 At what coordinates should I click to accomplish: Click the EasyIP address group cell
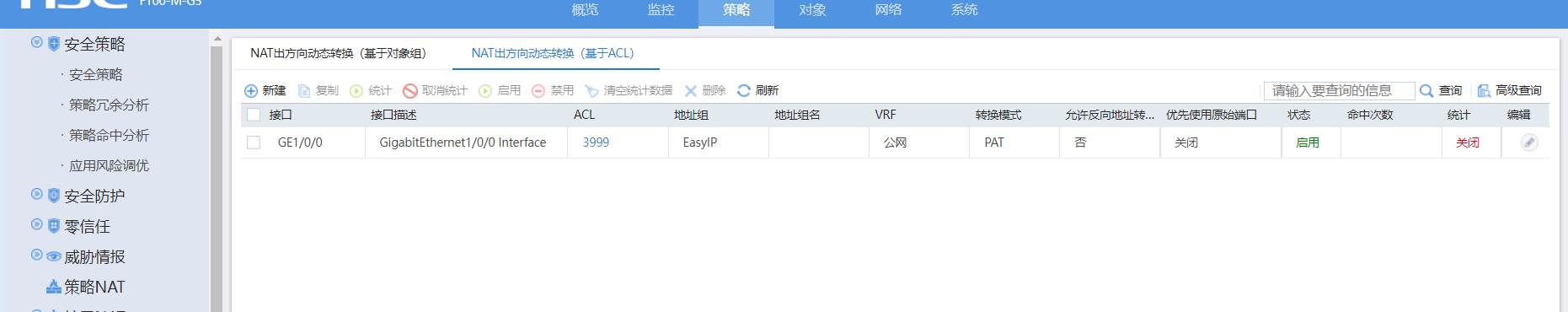699,143
